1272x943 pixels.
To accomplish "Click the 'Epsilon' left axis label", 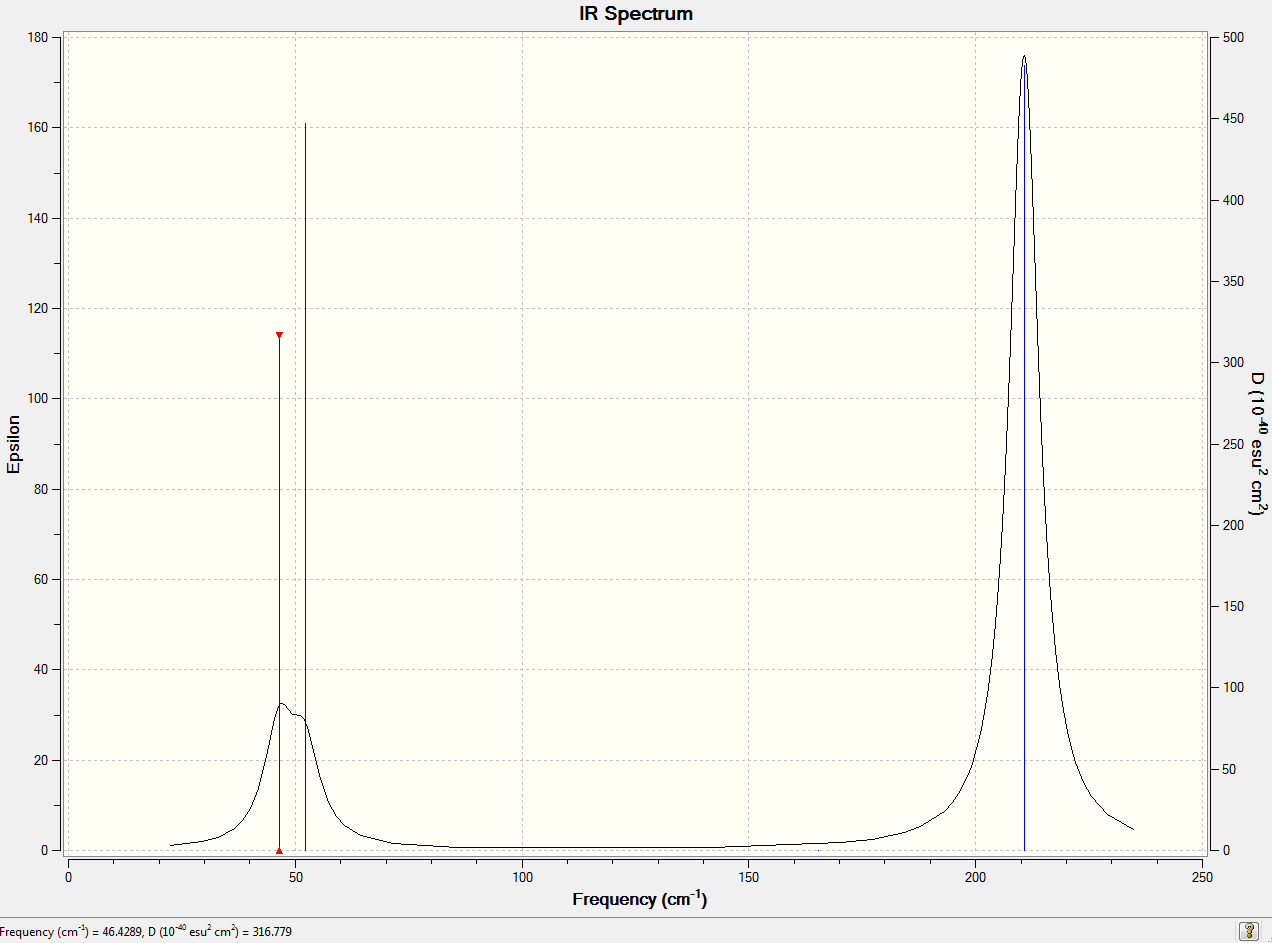I will [x=14, y=444].
